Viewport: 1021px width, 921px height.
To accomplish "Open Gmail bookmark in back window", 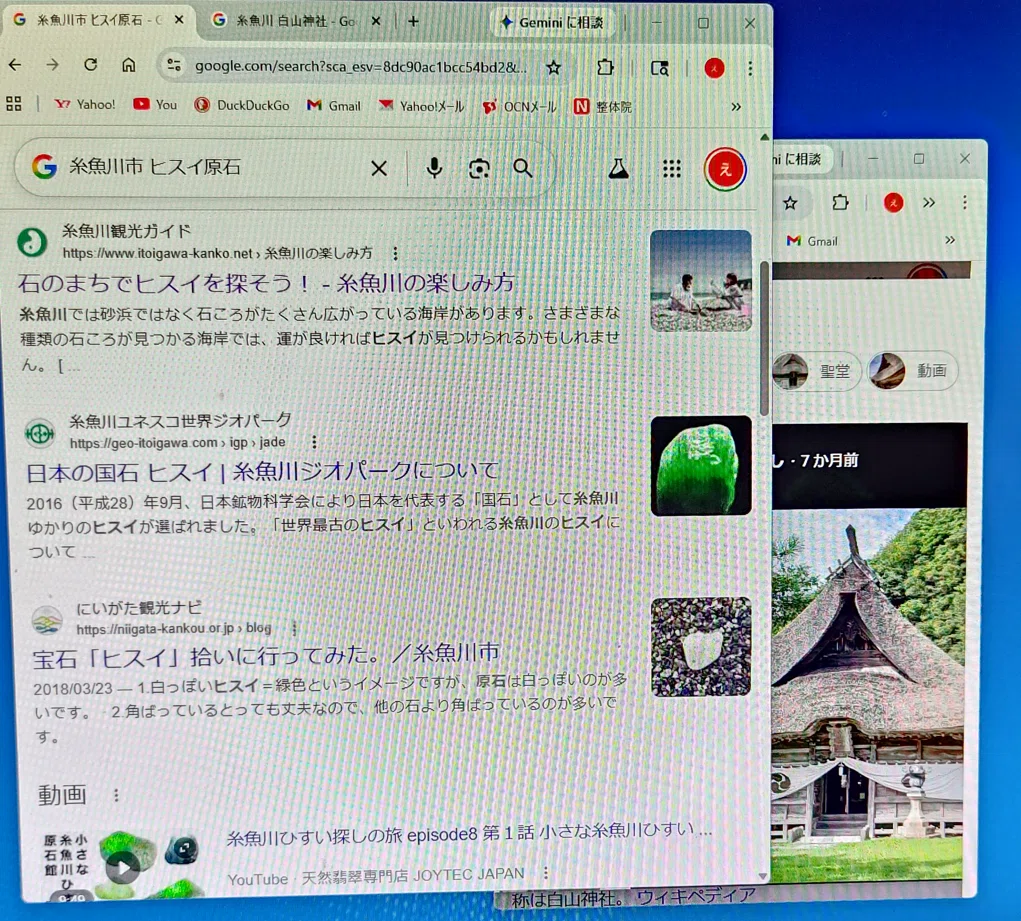I will pos(812,241).
